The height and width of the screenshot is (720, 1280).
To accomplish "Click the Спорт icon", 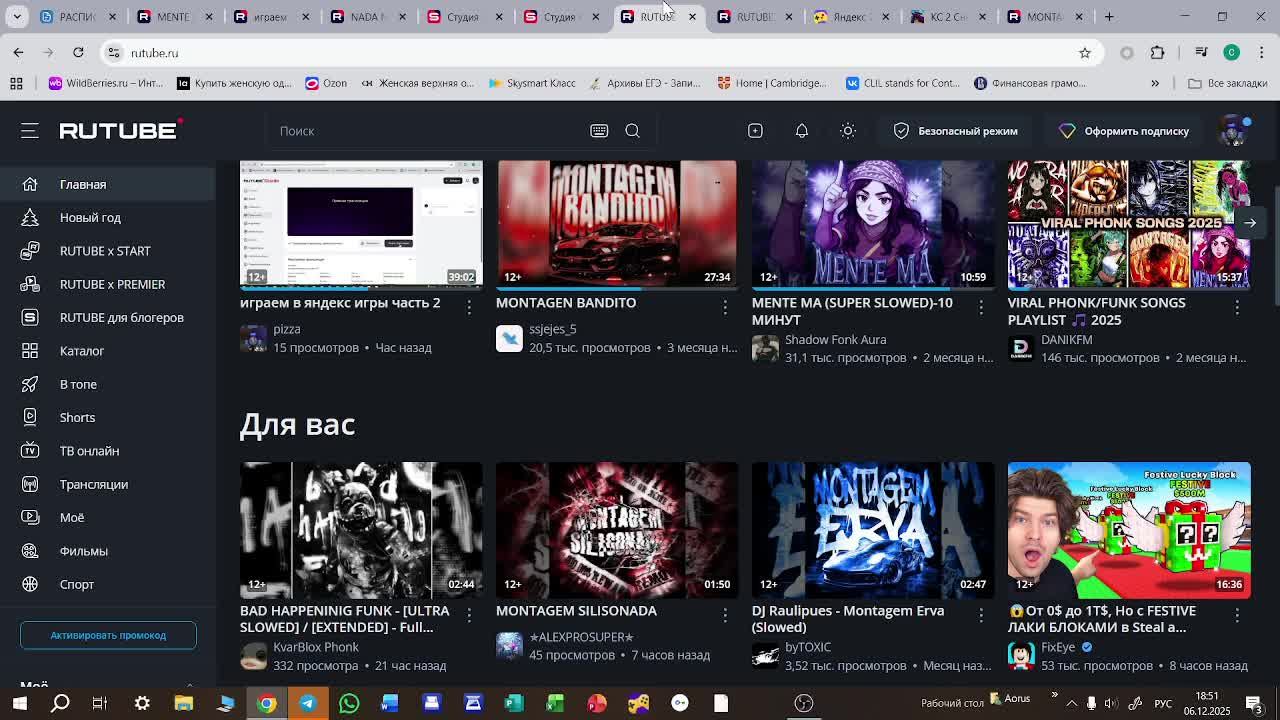I will tap(30, 584).
